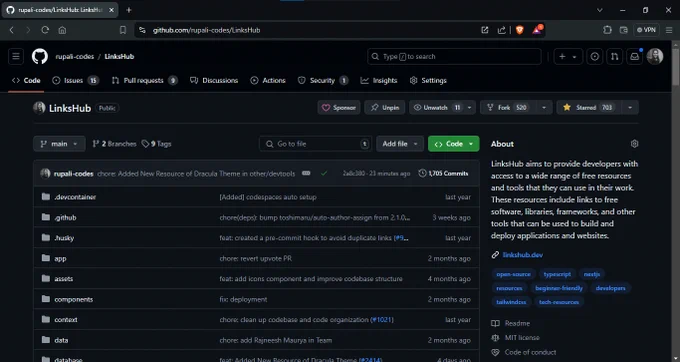The width and height of the screenshot is (680, 362).
Task: View the green check commit status
Action: [x=324, y=173]
